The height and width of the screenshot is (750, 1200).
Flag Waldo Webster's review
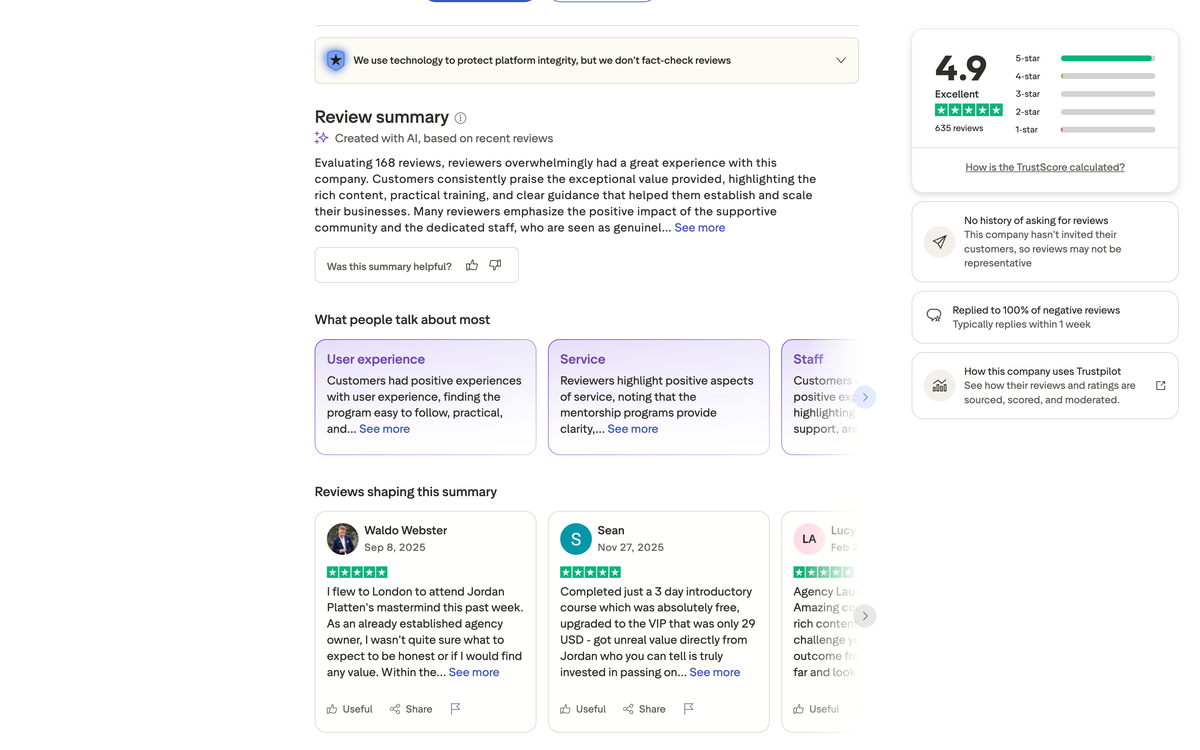455,709
